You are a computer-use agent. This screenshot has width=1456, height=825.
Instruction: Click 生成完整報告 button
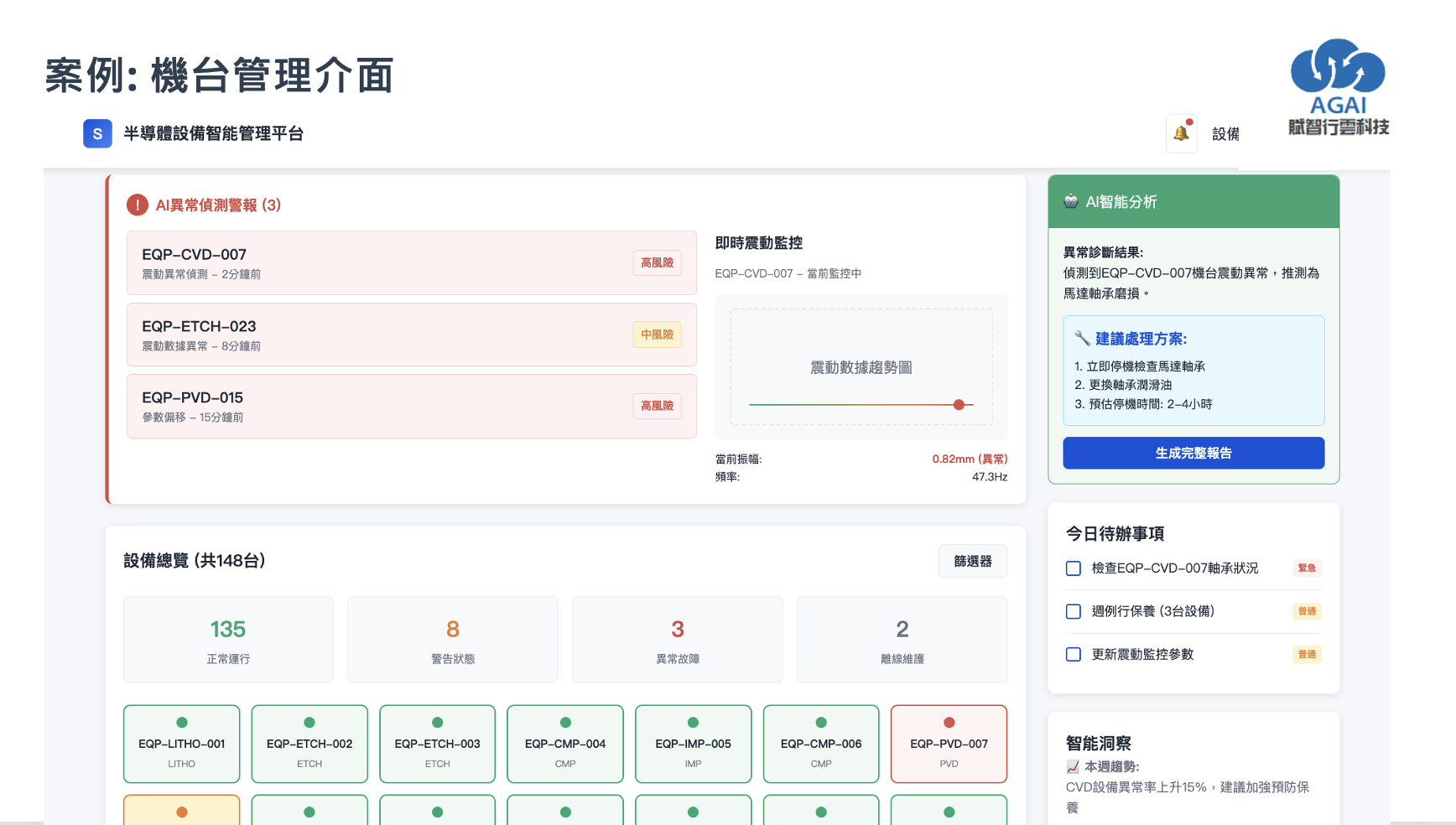pos(1193,453)
